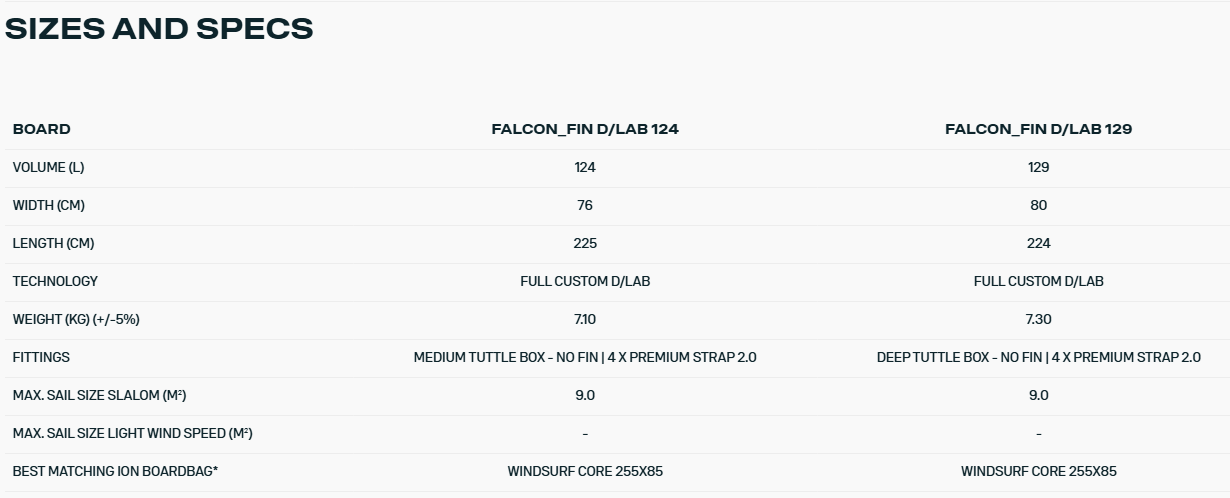Click Max. Sail Size Light Wind Speed label

pyautogui.click(x=132, y=433)
